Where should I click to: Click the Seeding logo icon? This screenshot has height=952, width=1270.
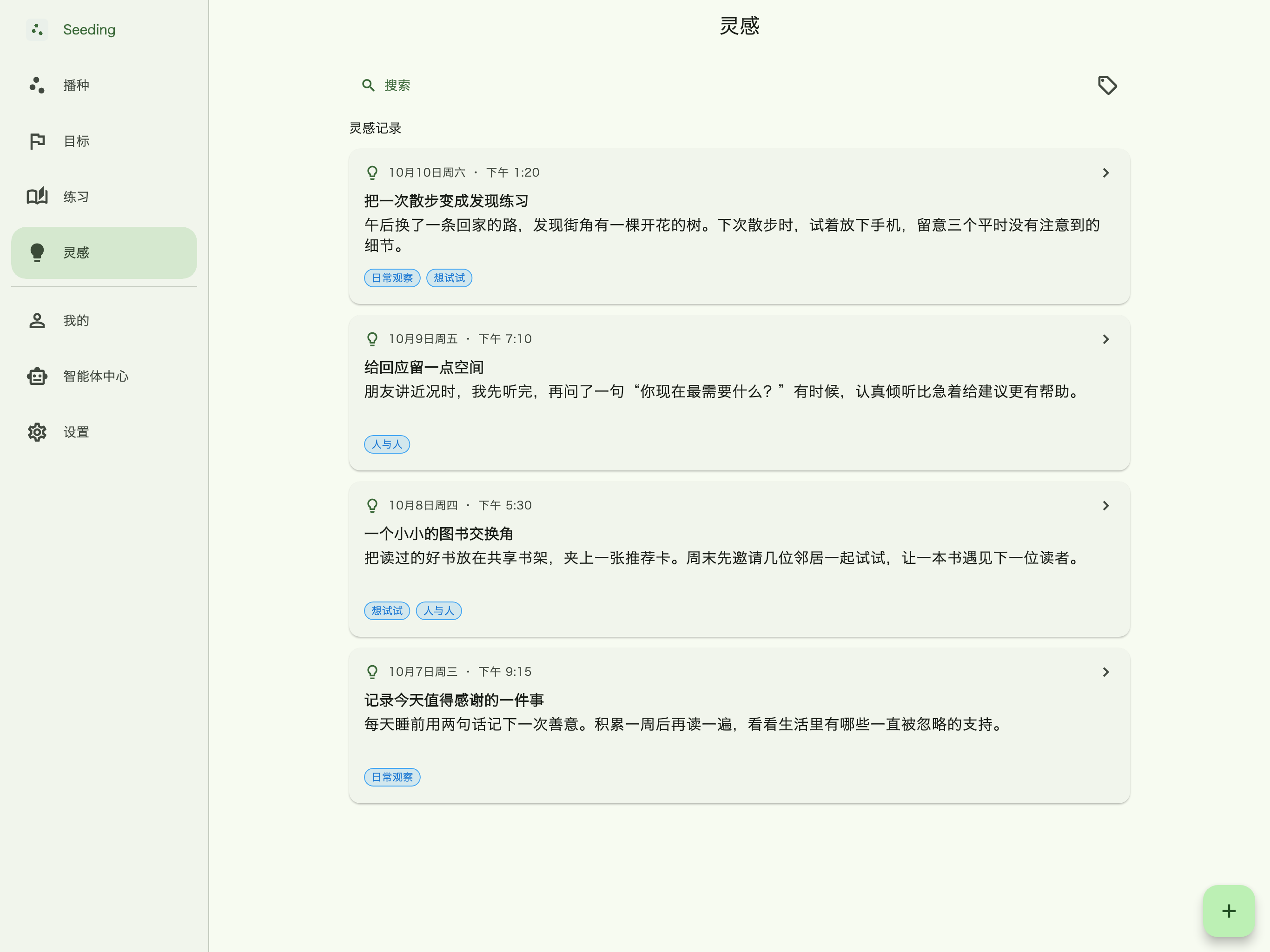[37, 29]
